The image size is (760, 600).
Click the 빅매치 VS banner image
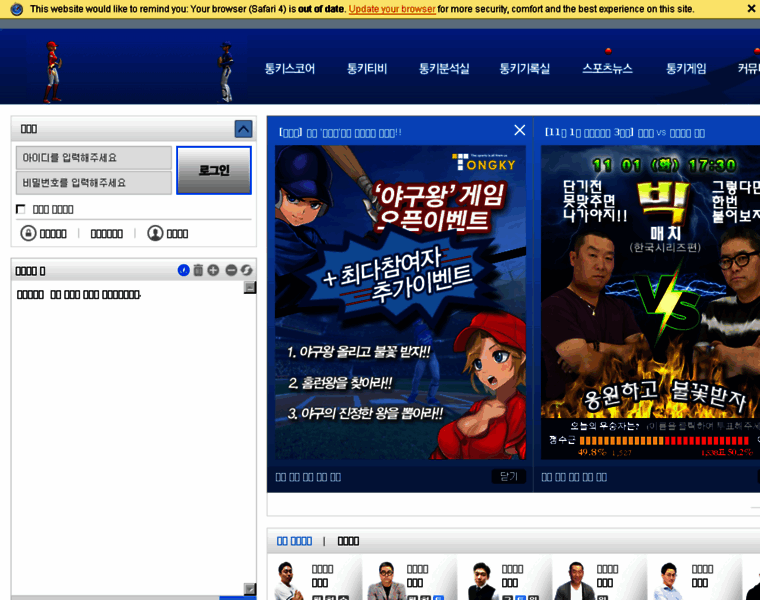pos(650,281)
